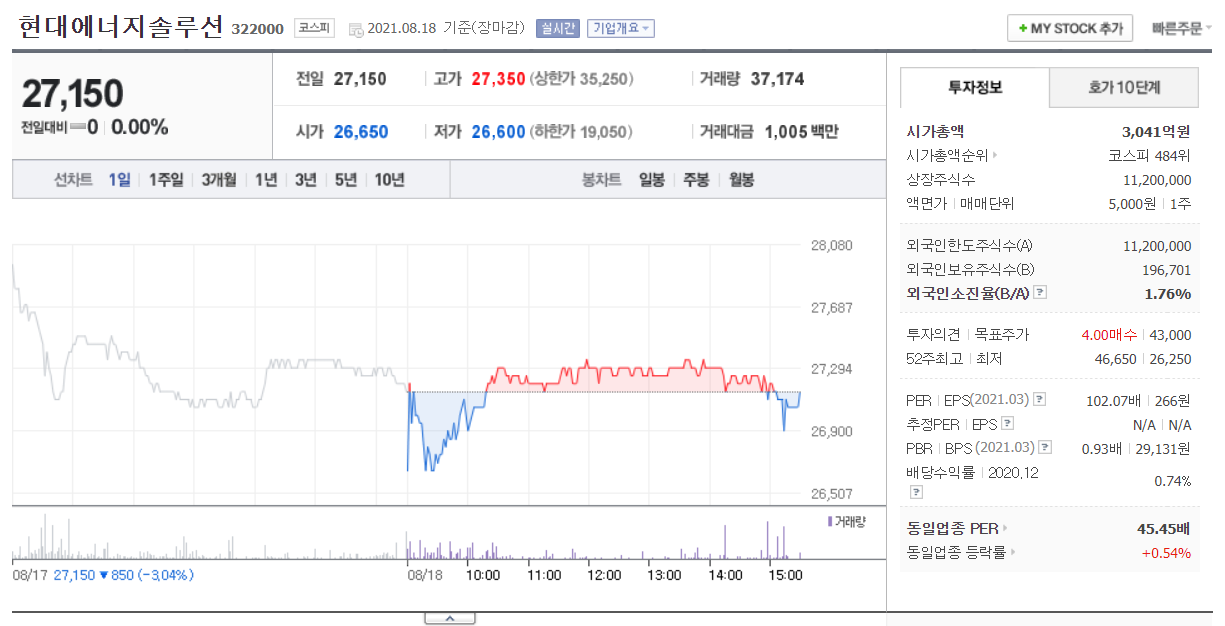This screenshot has width=1225, height=626.
Task: Click current price 27,150
Action: pyautogui.click(x=73, y=94)
